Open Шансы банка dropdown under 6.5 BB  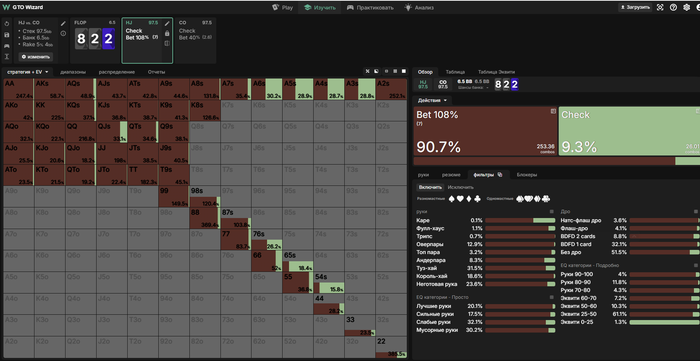[473, 87]
